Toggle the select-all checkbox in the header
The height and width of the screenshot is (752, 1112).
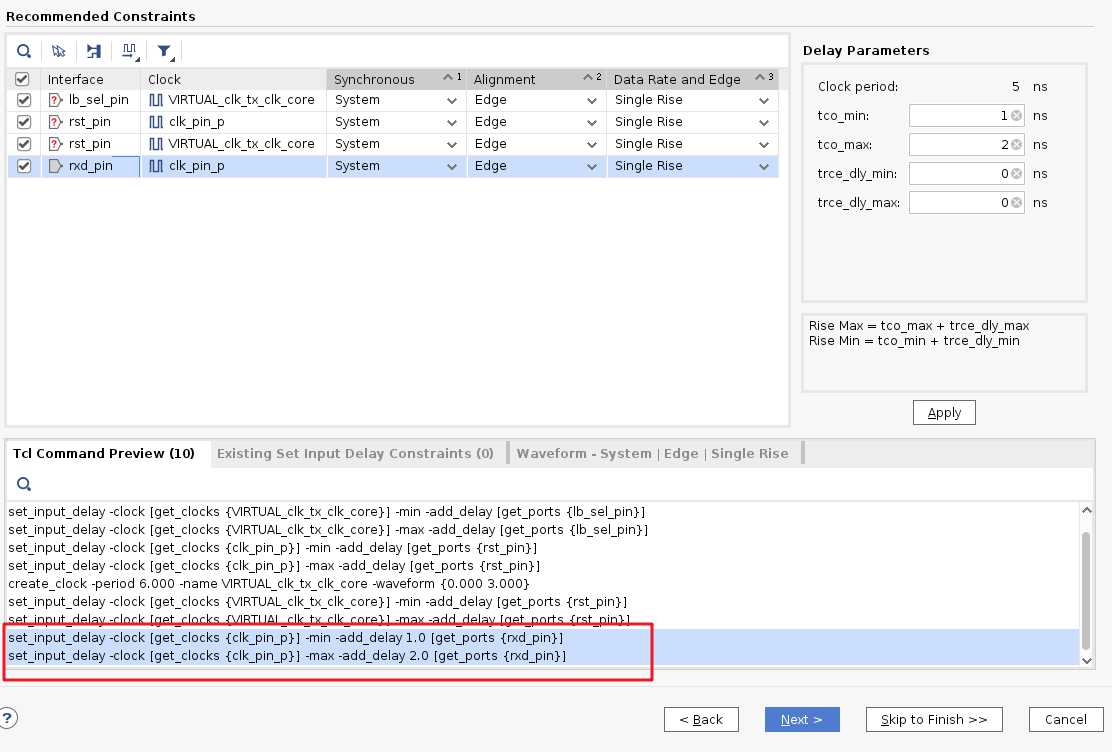coord(22,78)
